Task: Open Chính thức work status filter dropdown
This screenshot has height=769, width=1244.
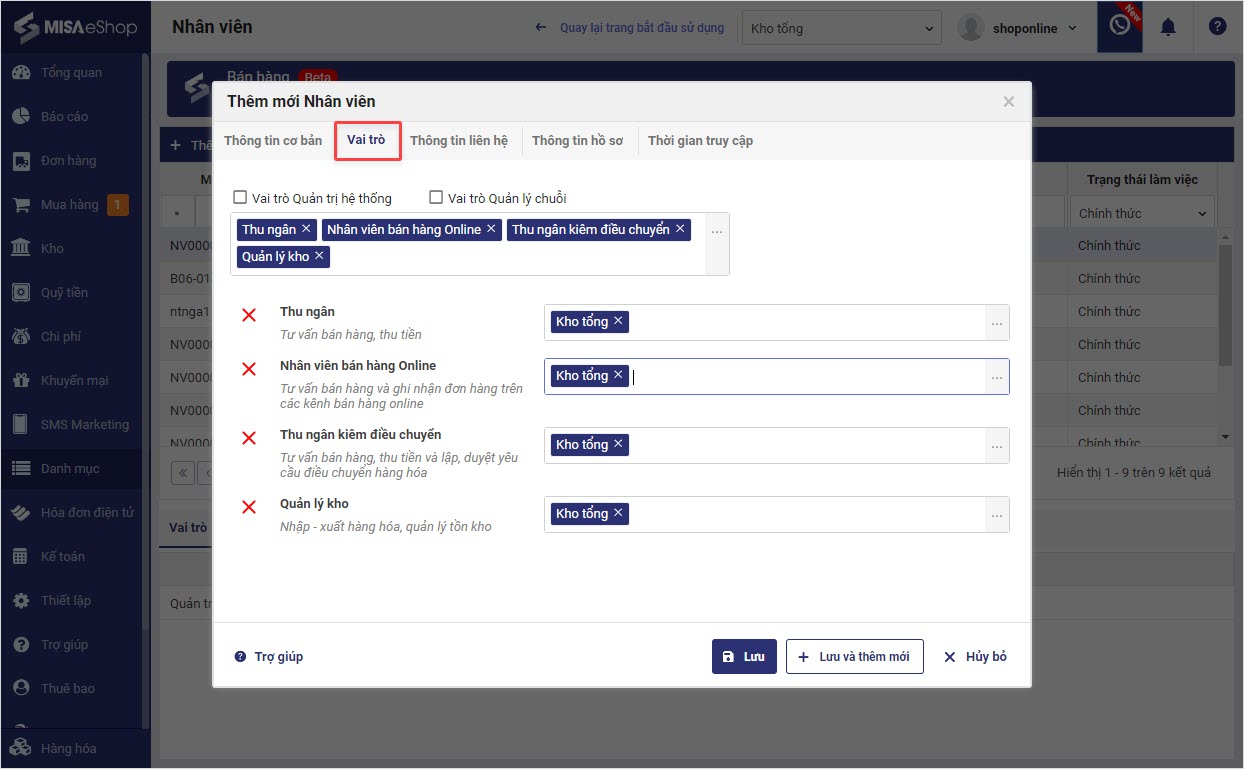Action: pos(1143,213)
